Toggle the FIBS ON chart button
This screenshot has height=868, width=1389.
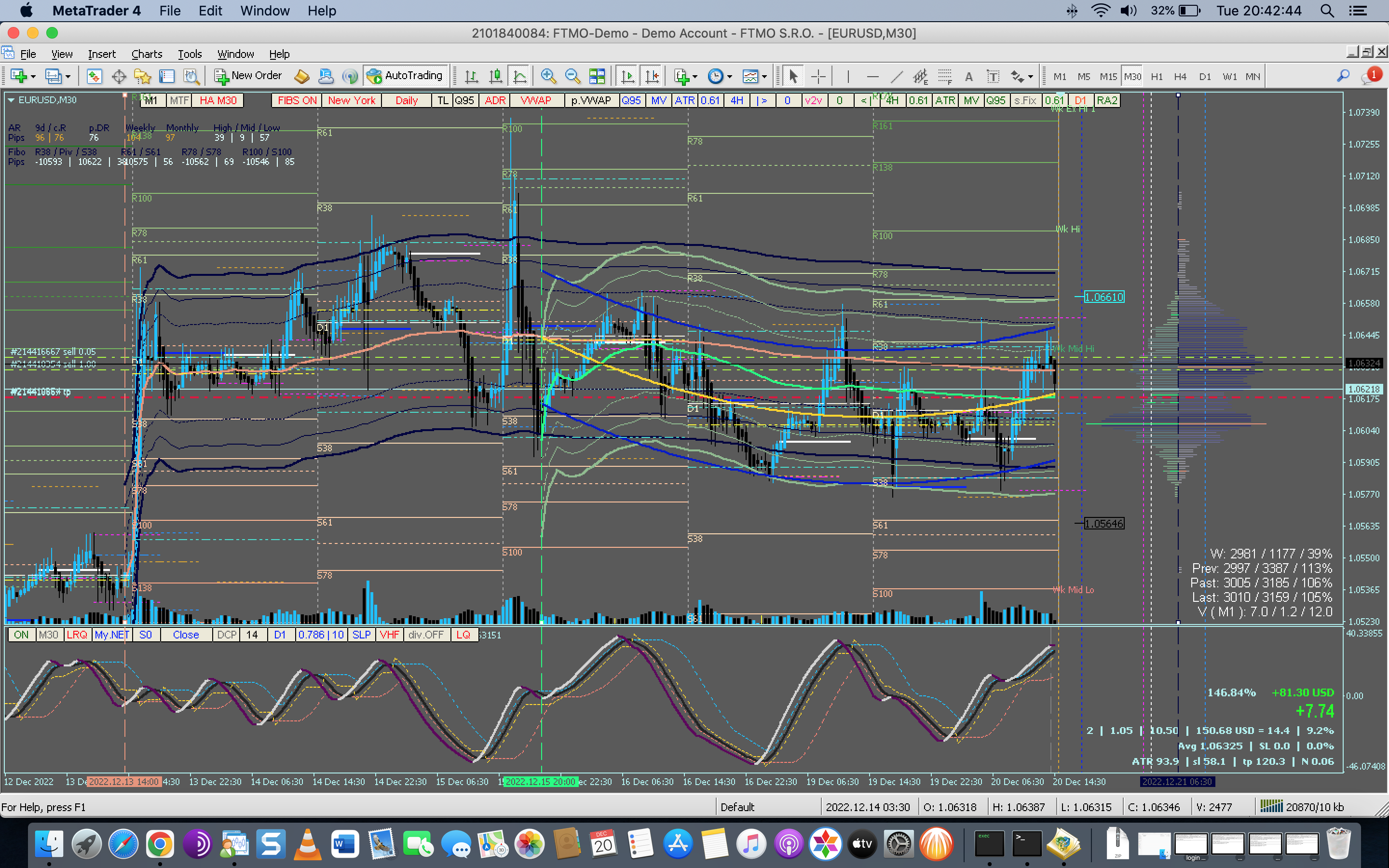[x=297, y=100]
